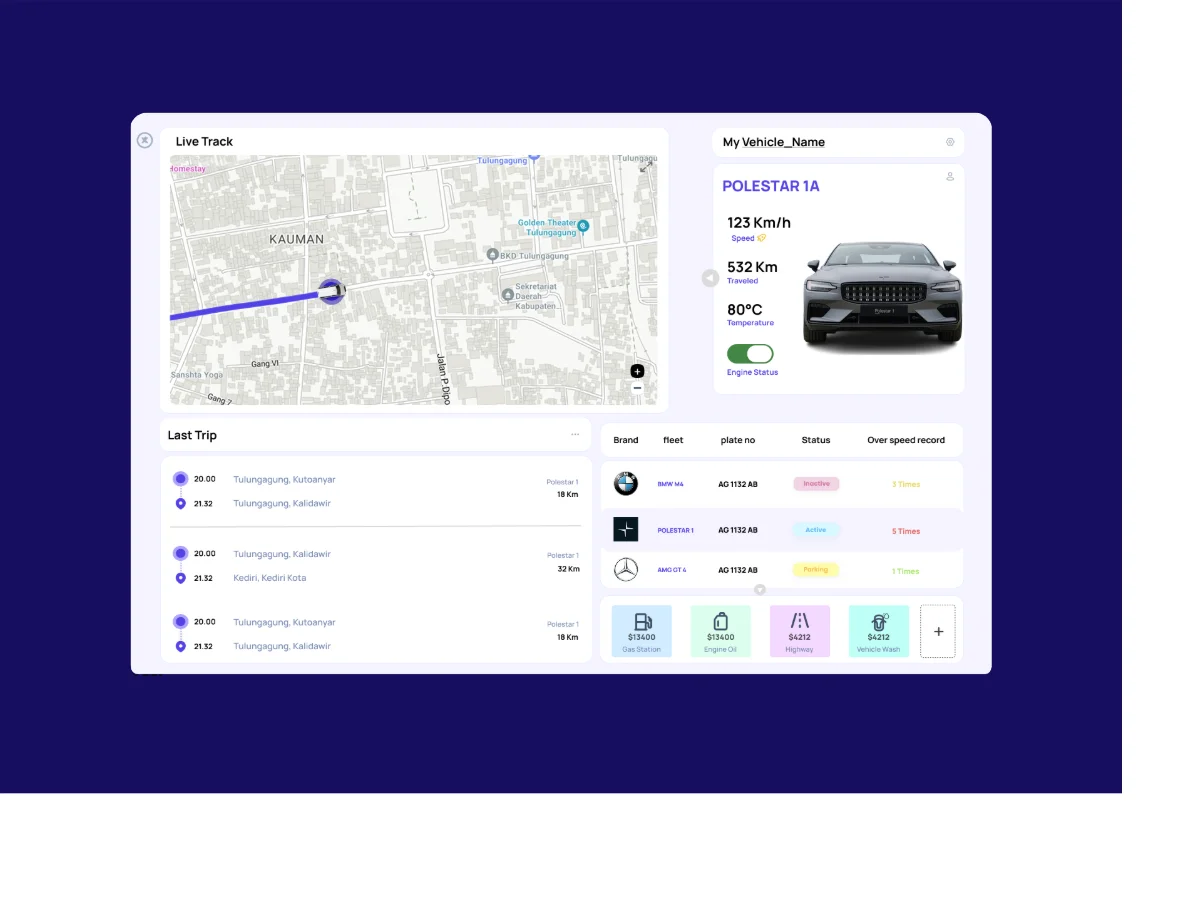Click the 80°C temperature value
Viewport: 1200px width, 900px height.
[745, 310]
